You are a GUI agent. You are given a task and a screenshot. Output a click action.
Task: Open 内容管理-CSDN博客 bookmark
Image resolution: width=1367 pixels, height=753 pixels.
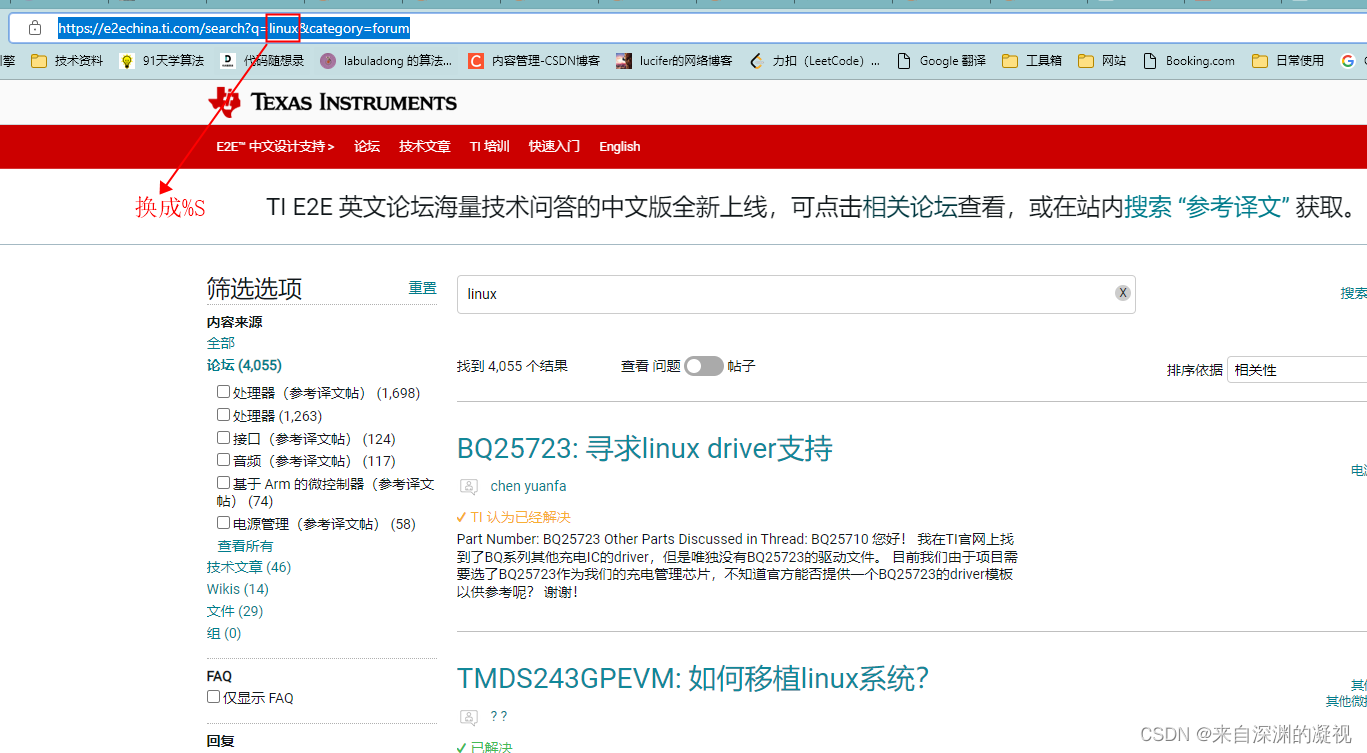coord(534,61)
